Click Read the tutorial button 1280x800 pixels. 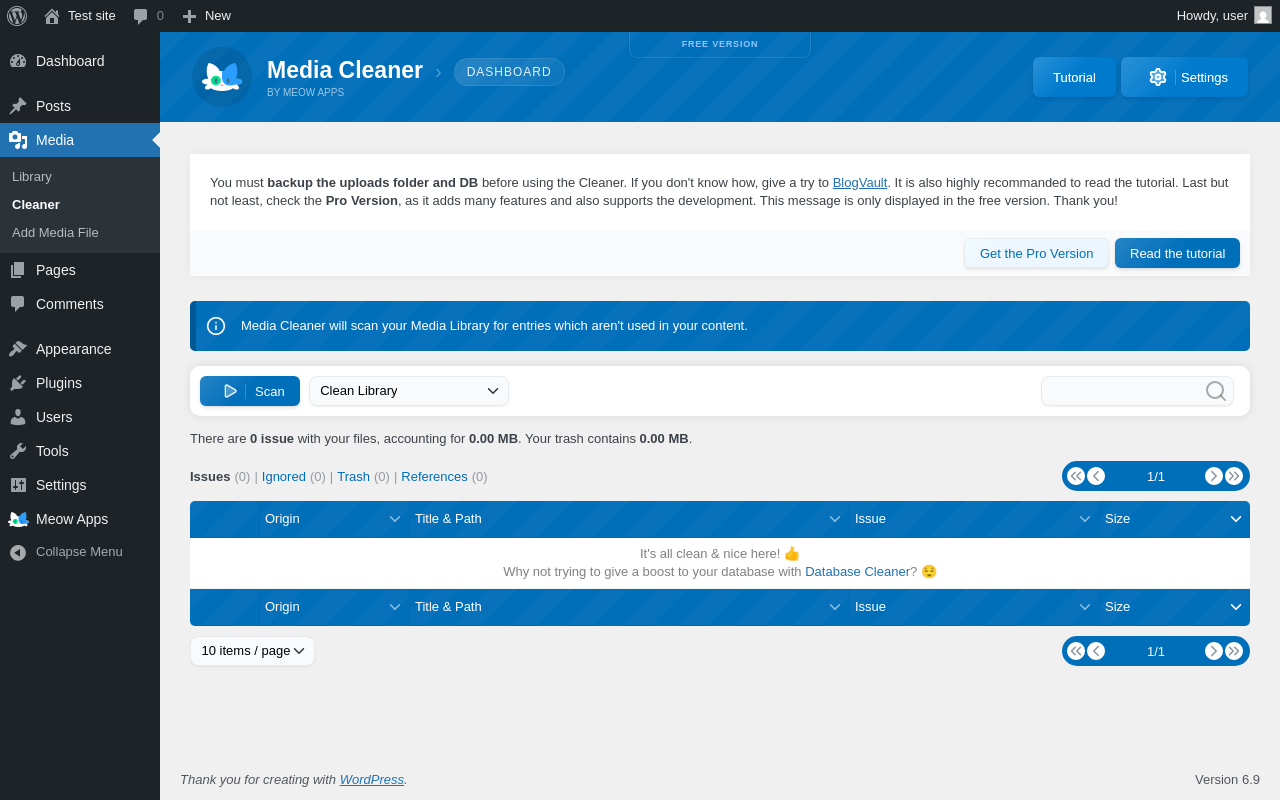1177,253
